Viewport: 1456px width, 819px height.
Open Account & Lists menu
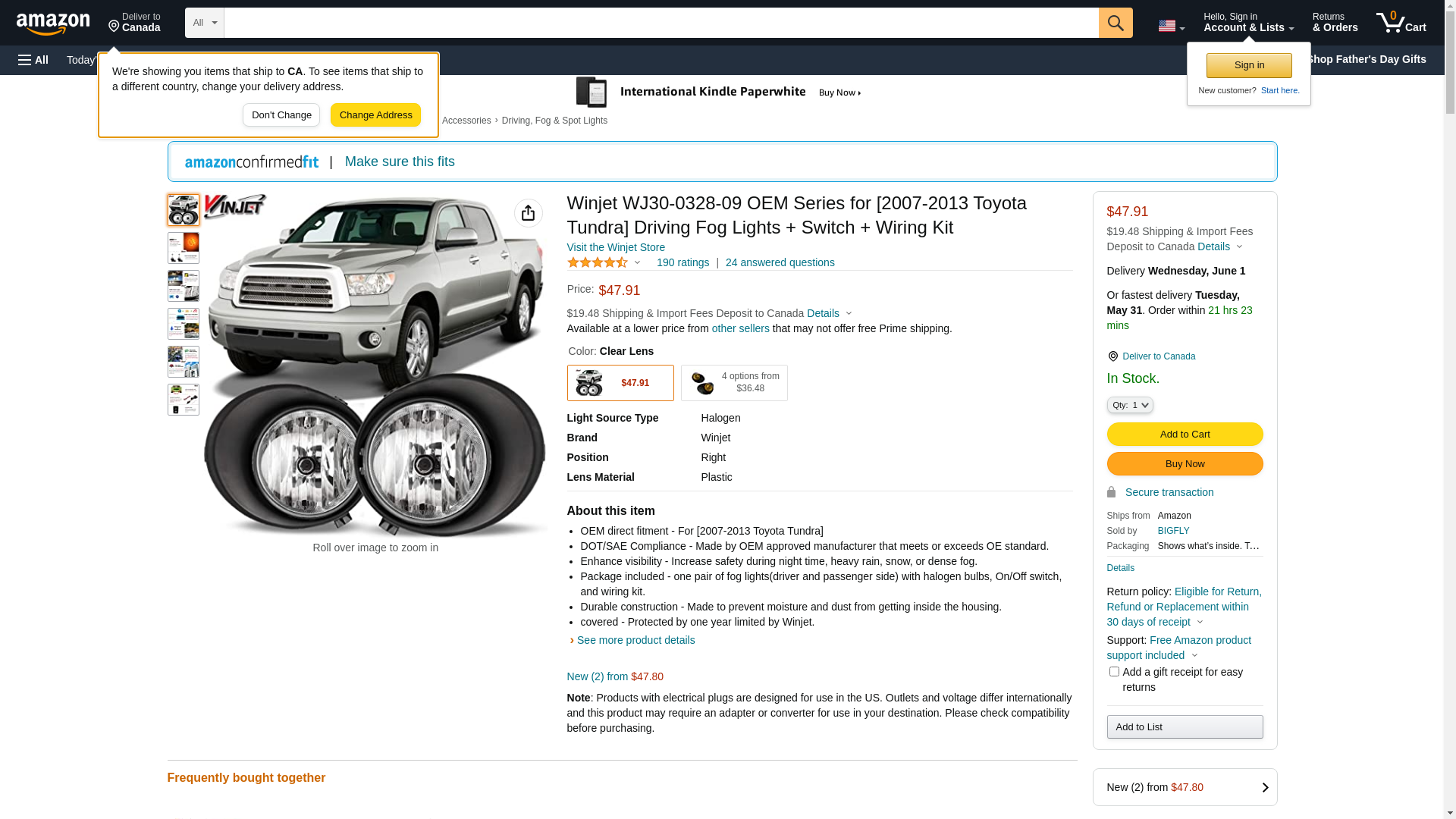pyautogui.click(x=1248, y=23)
